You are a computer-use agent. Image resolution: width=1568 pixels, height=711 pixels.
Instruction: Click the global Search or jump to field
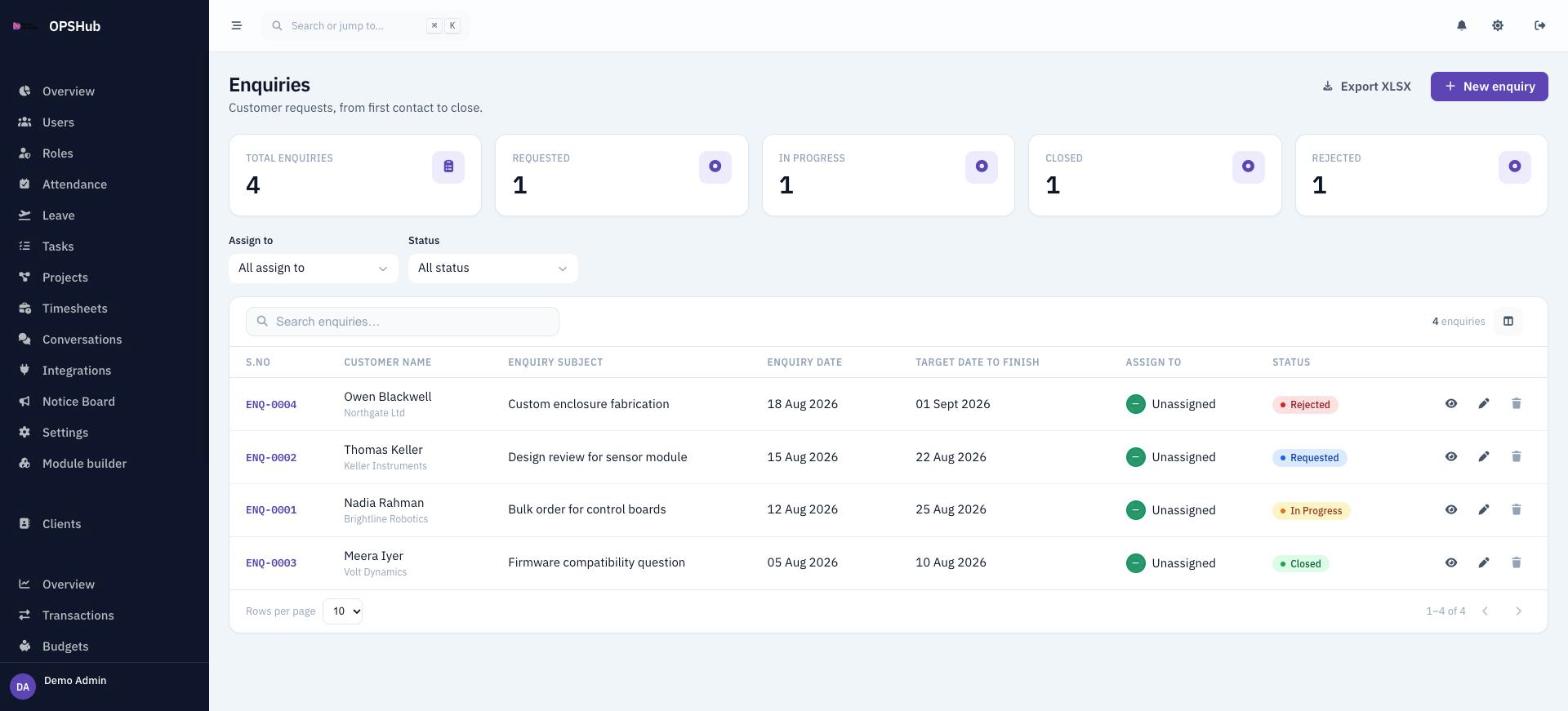[x=365, y=26]
